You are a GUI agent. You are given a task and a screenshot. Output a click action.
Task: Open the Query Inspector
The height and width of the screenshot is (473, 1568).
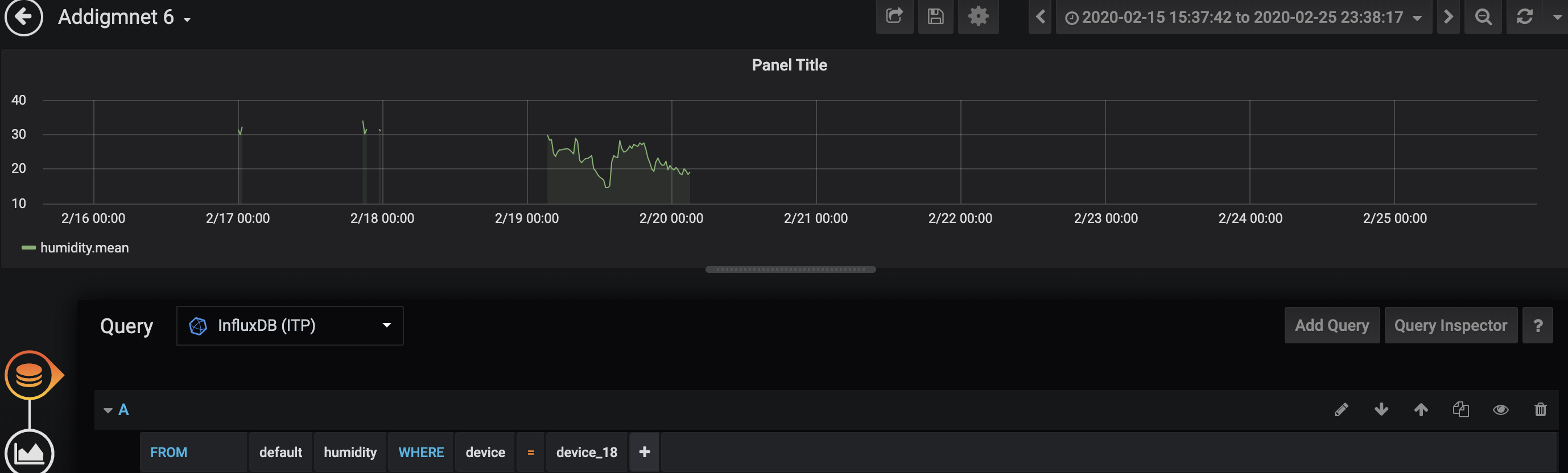[1451, 325]
